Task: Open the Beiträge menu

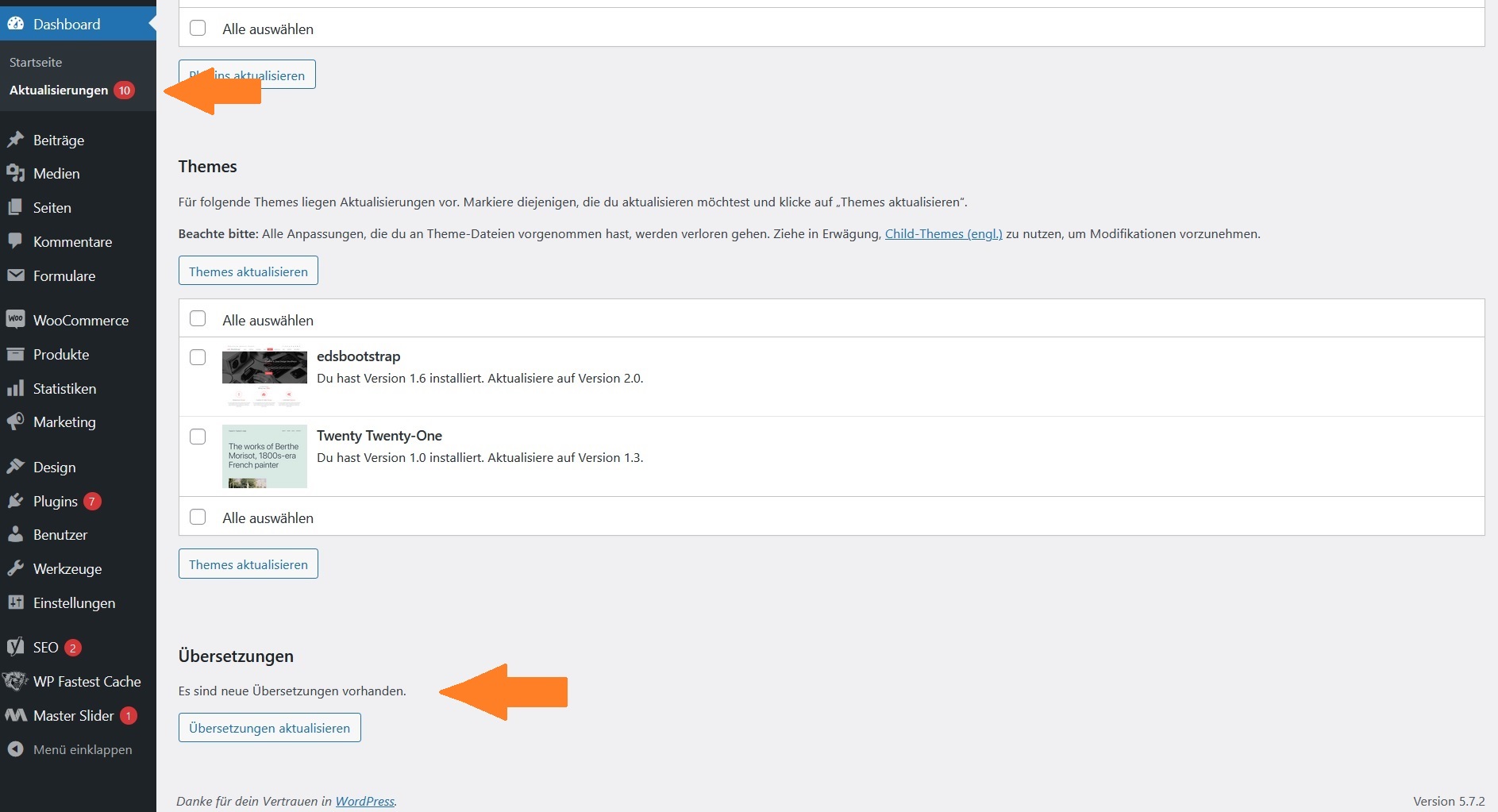Action: coord(78,140)
